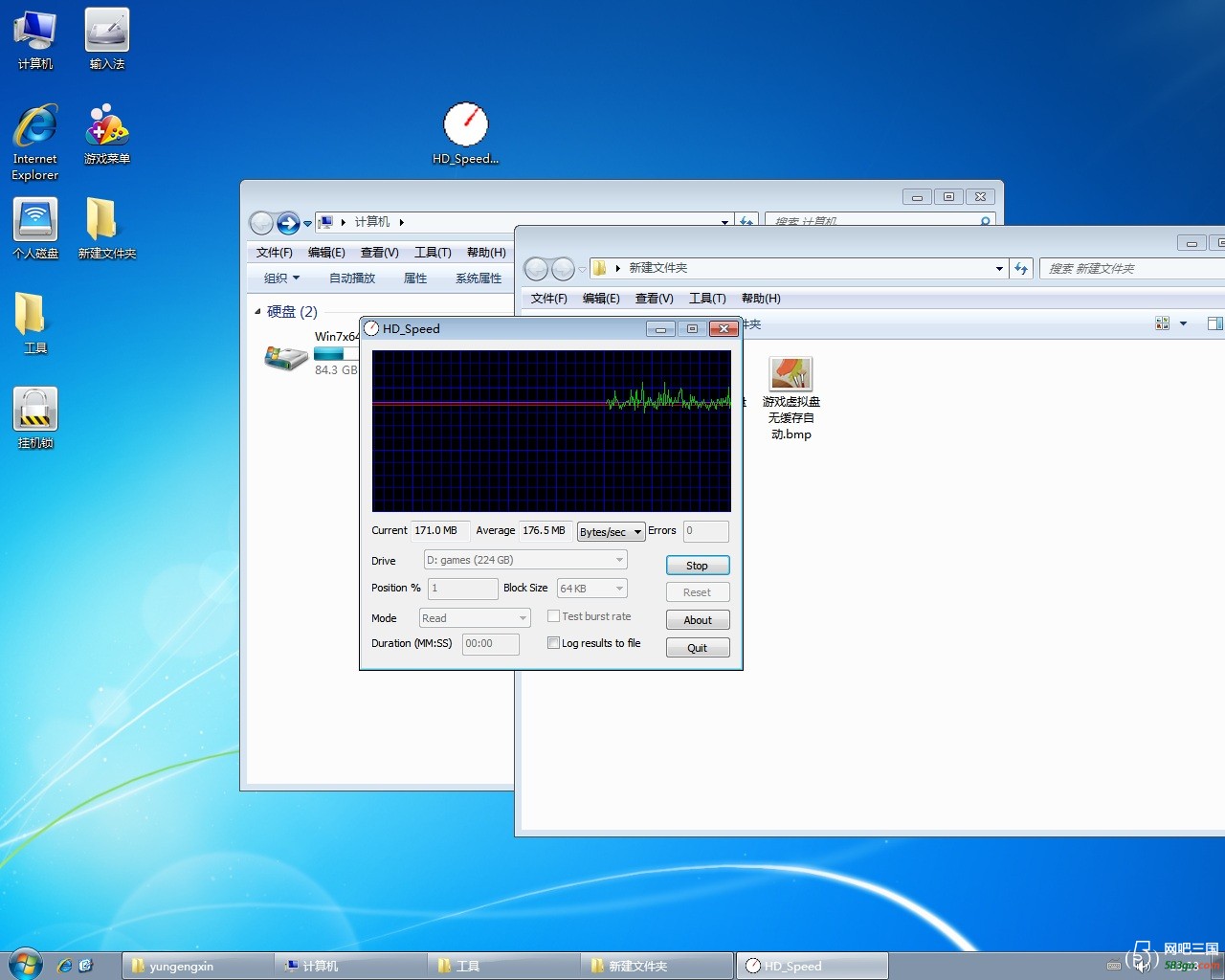This screenshot has width=1225, height=980.
Task: Click second quick launch icon on taskbar
Action: (x=85, y=966)
